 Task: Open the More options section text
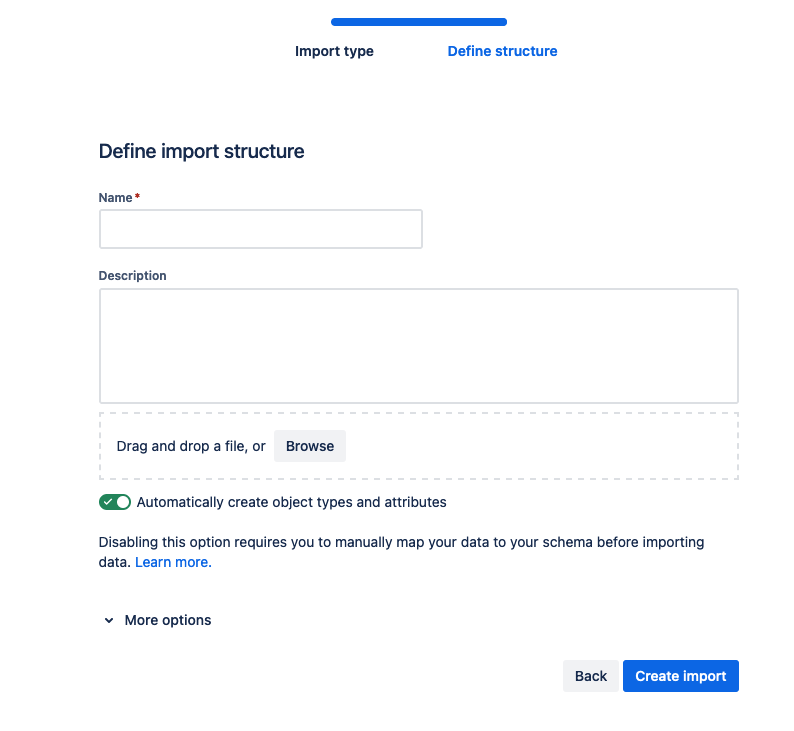click(168, 620)
